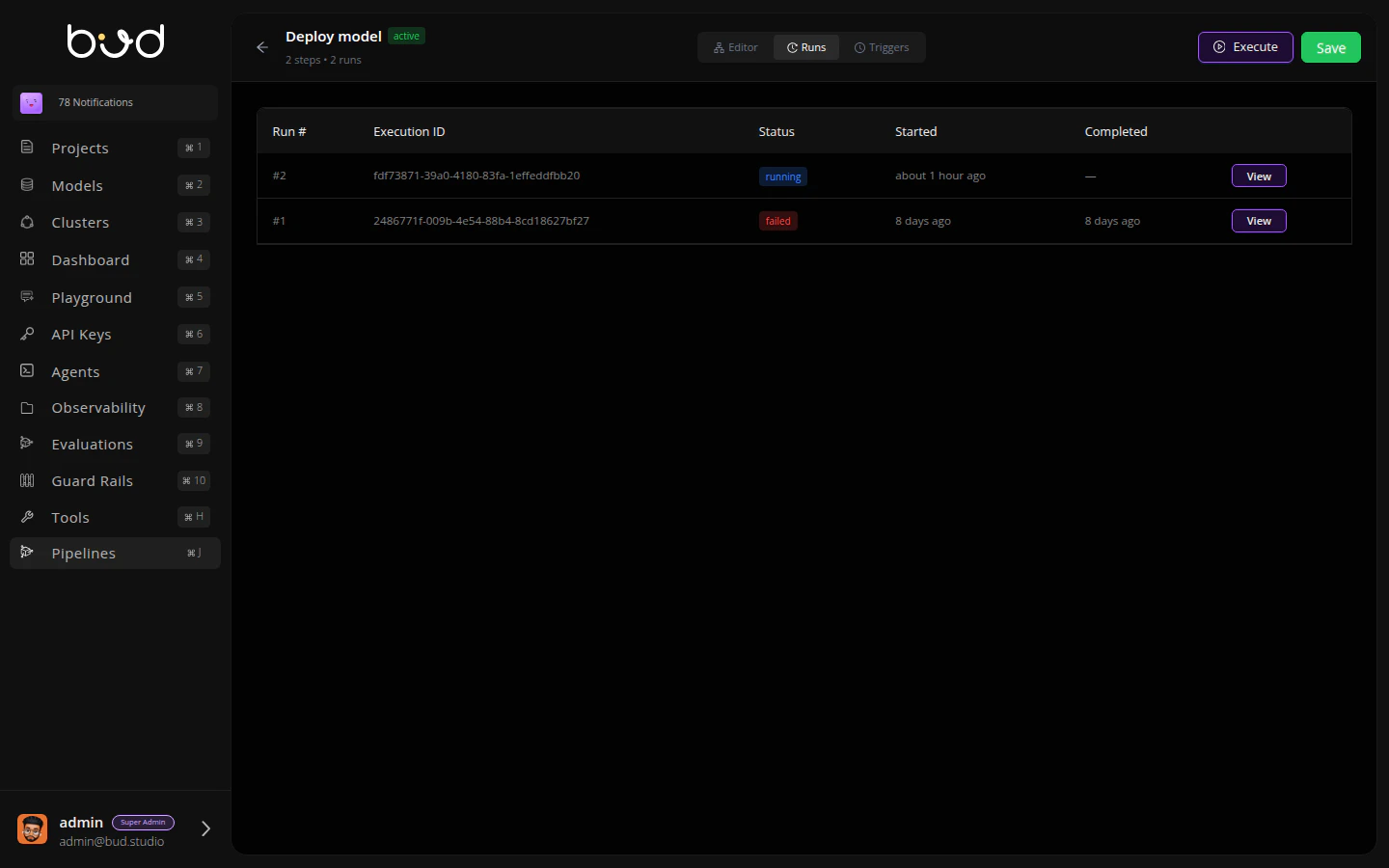The width and height of the screenshot is (1389, 868).
Task: Switch to the Editor tab
Action: point(736,47)
